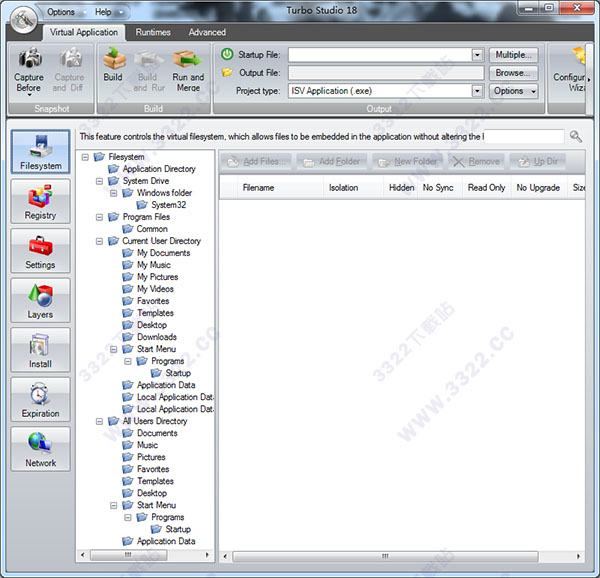Select My Pictures folder in tree
This screenshot has height=578, width=600.
[x=157, y=277]
